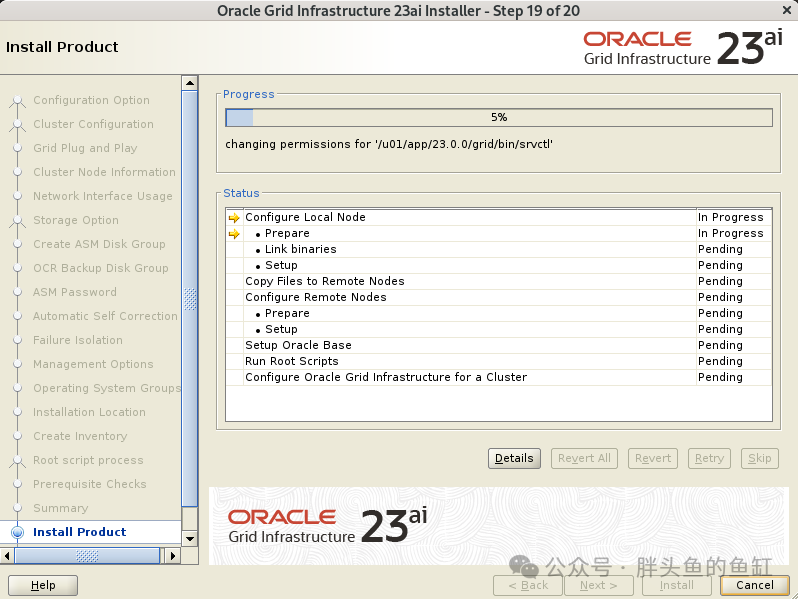Click the Copy Files to Remote Nodes row
This screenshot has height=599, width=798.
(x=499, y=281)
